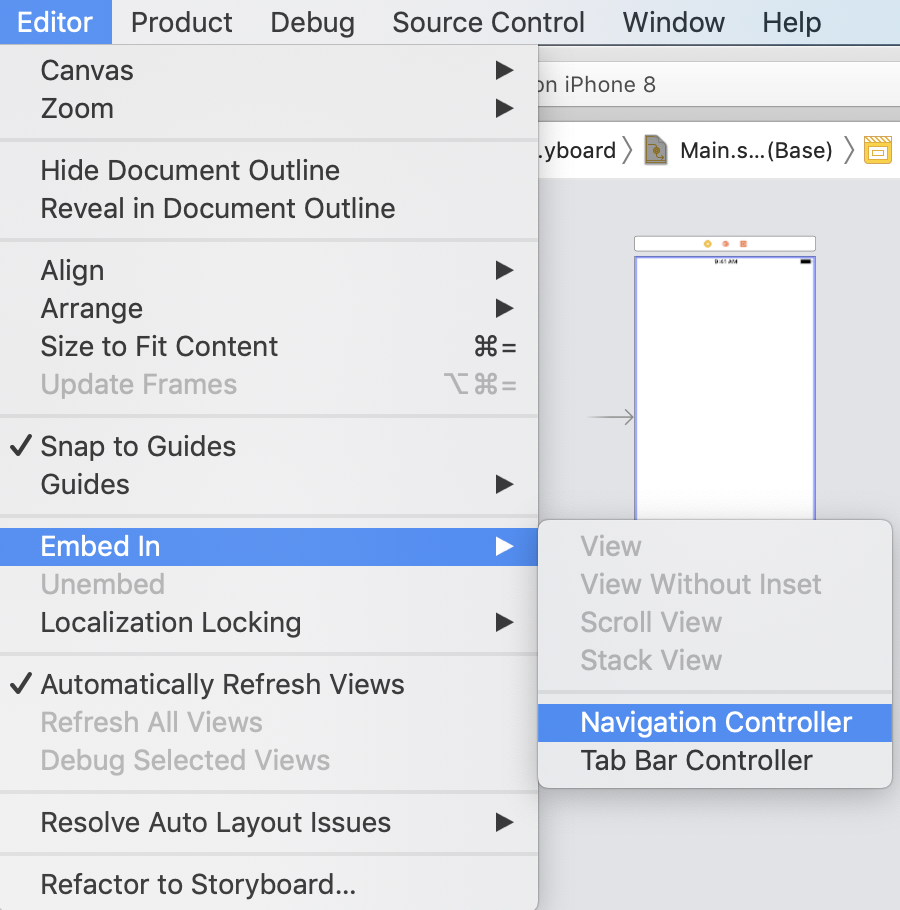
Task: Expand the Guides submenu
Action: (x=269, y=485)
